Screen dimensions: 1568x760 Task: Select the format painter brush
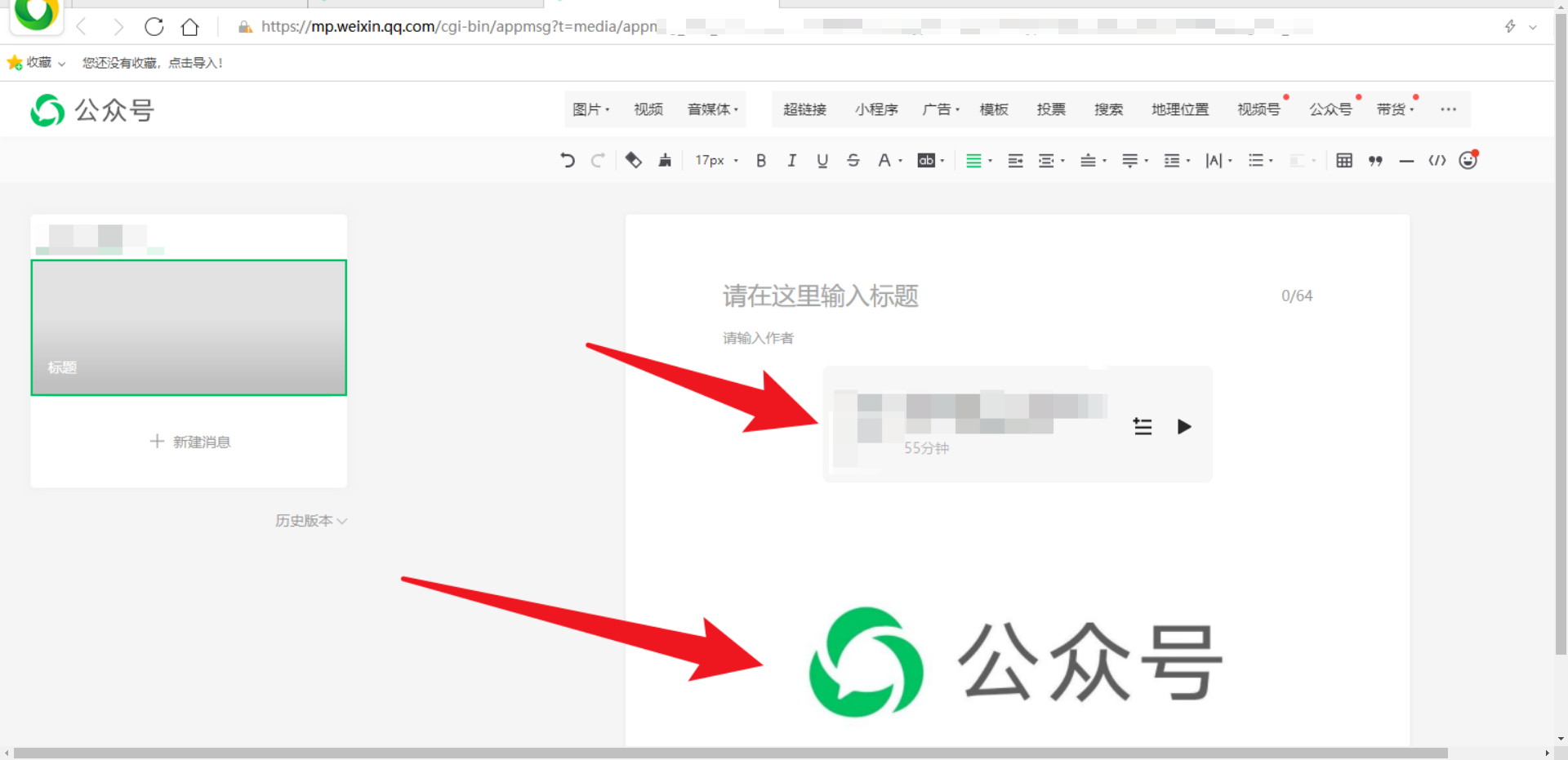pyautogui.click(x=665, y=161)
